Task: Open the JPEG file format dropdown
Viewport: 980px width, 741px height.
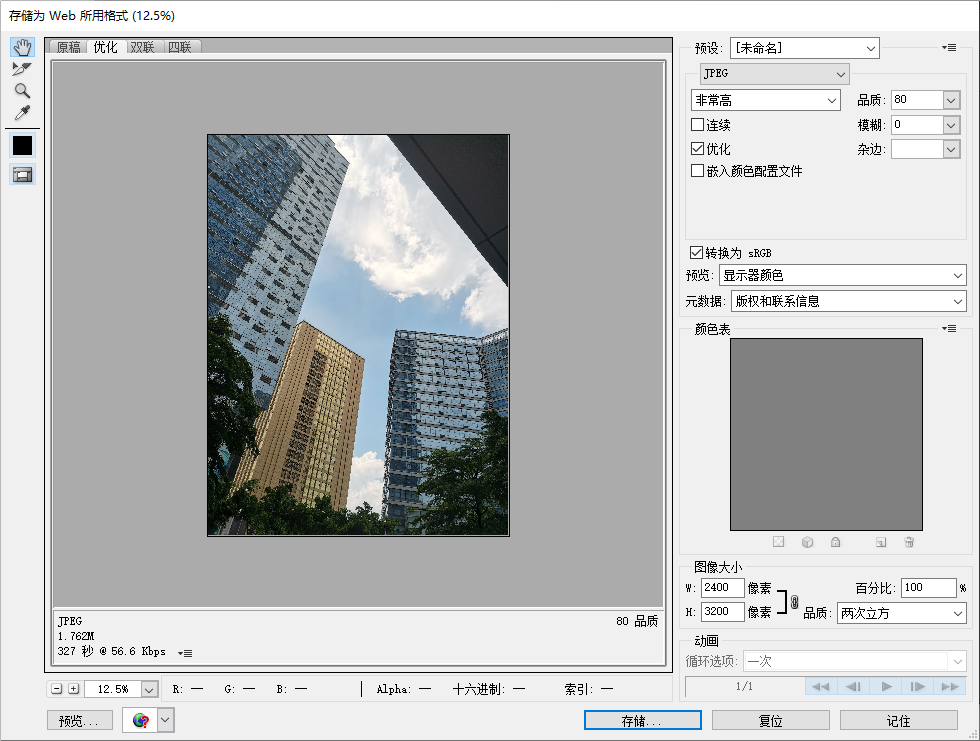Action: pos(775,74)
